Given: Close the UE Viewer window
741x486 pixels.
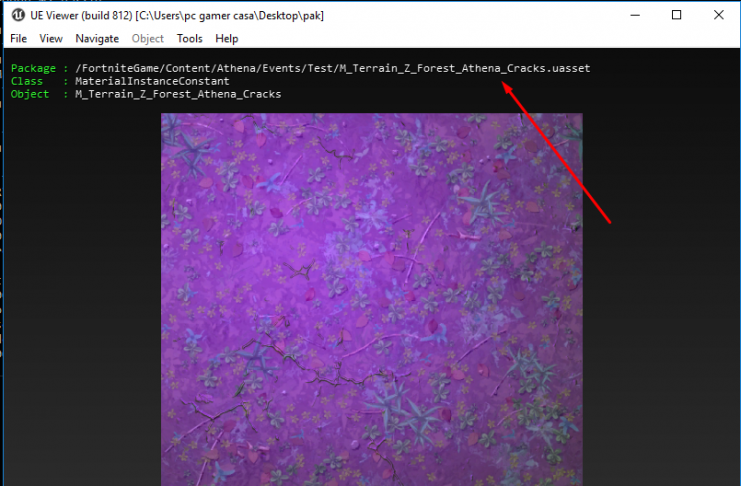Looking at the screenshot, I should point(718,15).
